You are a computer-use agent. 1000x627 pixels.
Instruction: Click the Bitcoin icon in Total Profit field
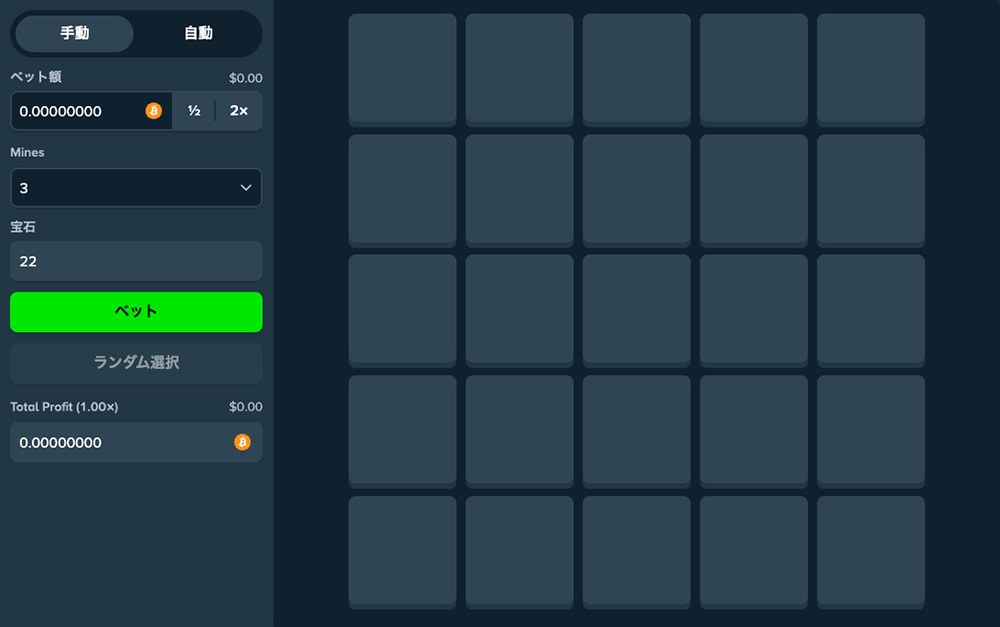click(x=242, y=442)
